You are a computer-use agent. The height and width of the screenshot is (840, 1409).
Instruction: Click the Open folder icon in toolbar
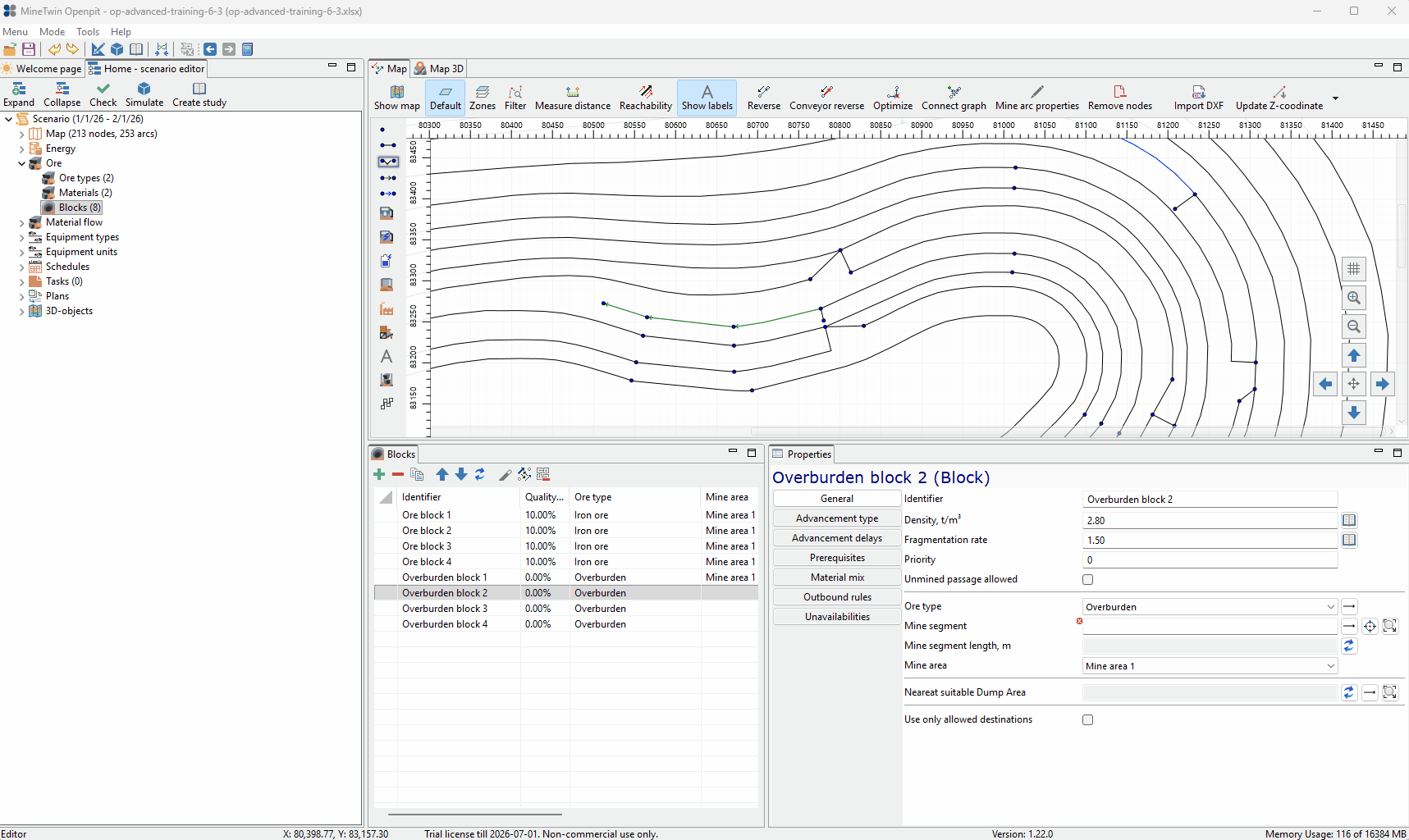tap(10, 49)
